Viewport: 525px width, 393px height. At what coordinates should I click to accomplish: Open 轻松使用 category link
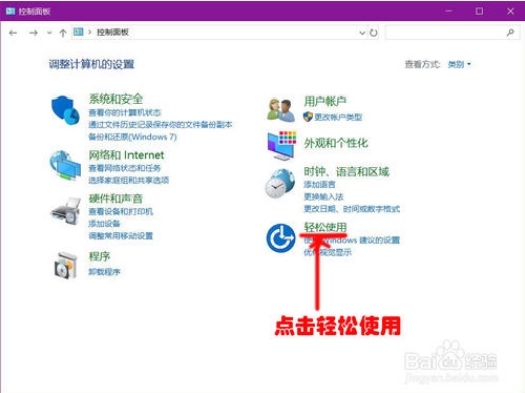pyautogui.click(x=325, y=227)
